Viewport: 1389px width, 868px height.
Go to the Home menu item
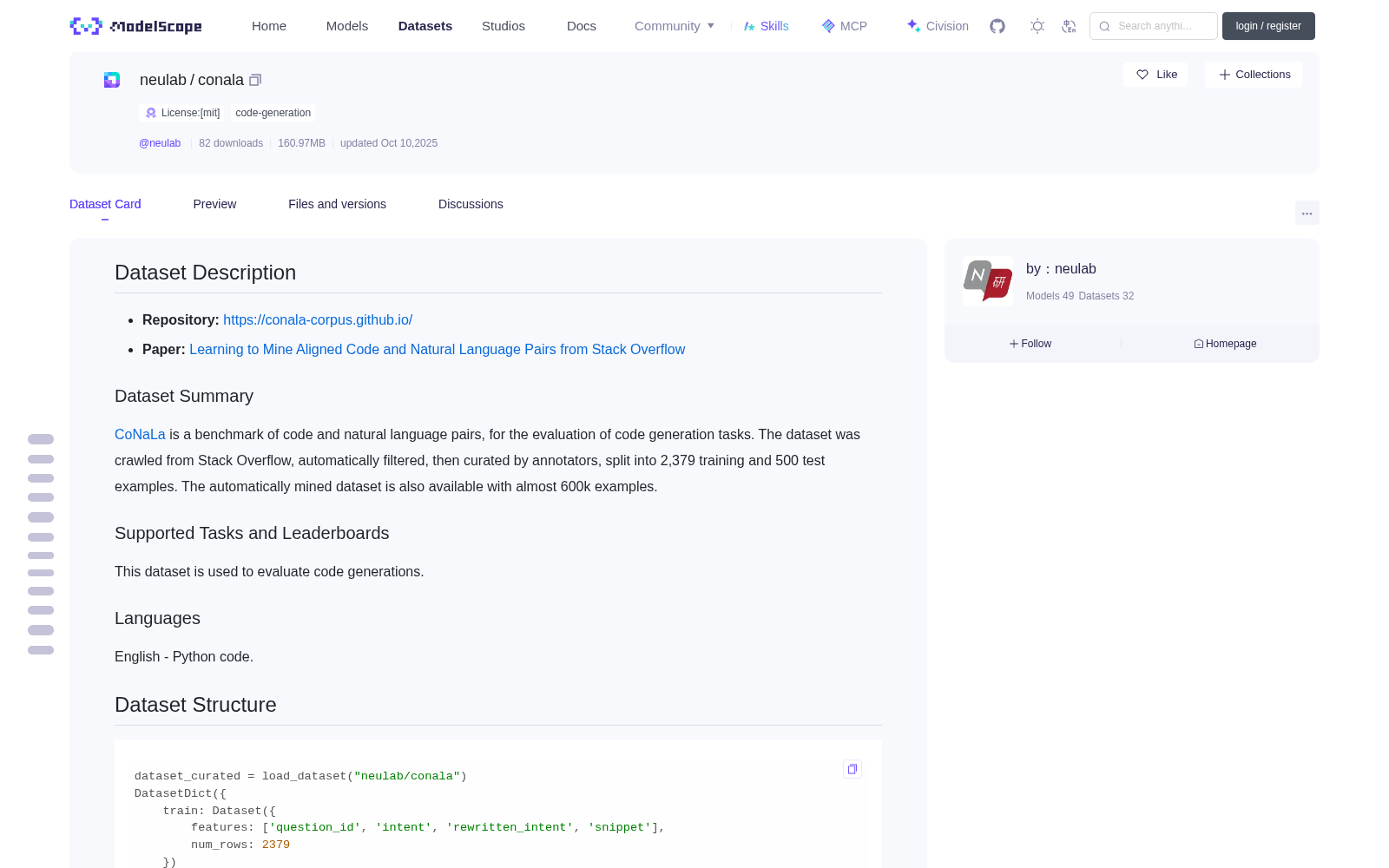[269, 26]
